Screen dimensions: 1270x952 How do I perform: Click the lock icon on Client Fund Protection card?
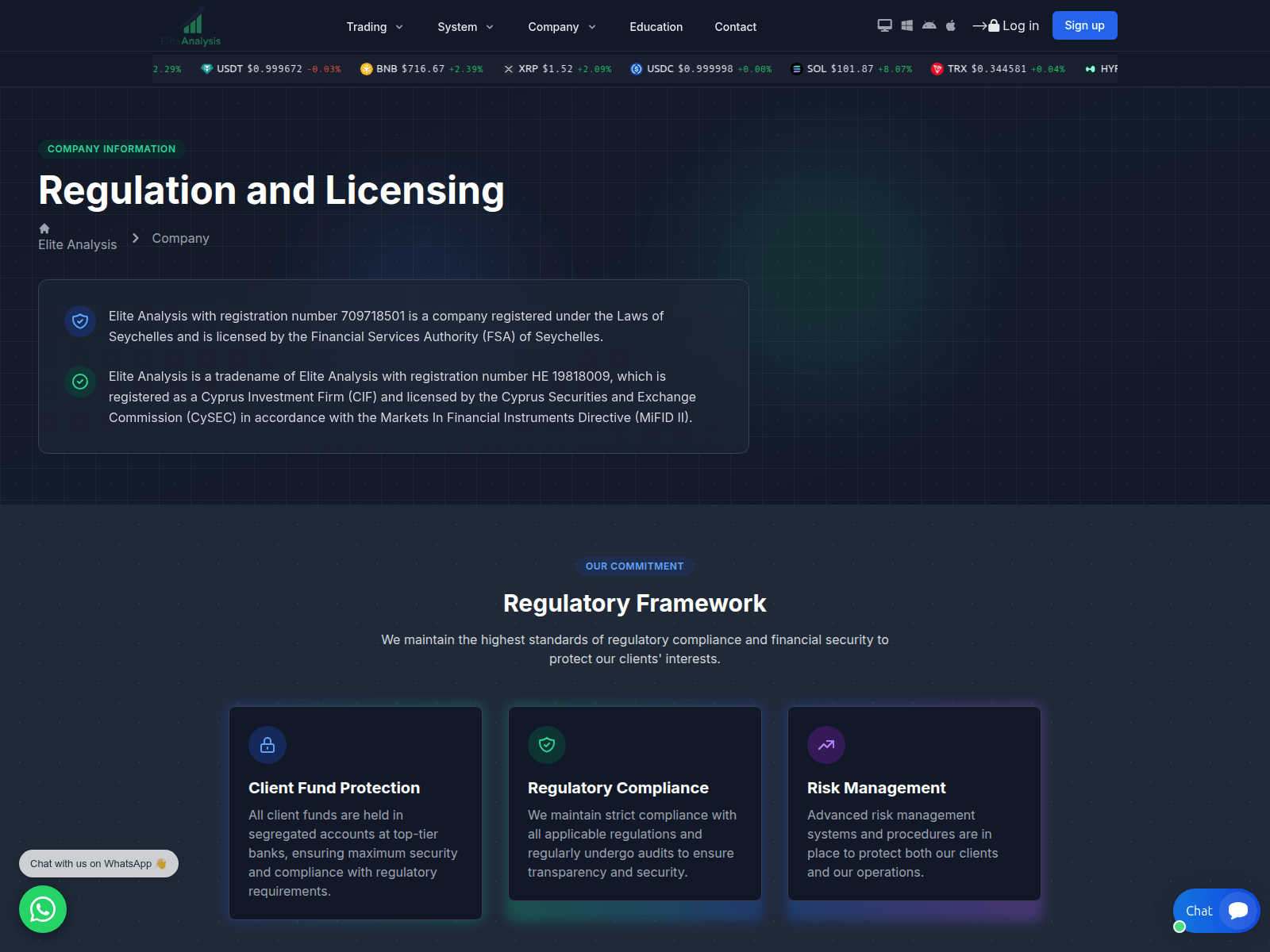267,745
